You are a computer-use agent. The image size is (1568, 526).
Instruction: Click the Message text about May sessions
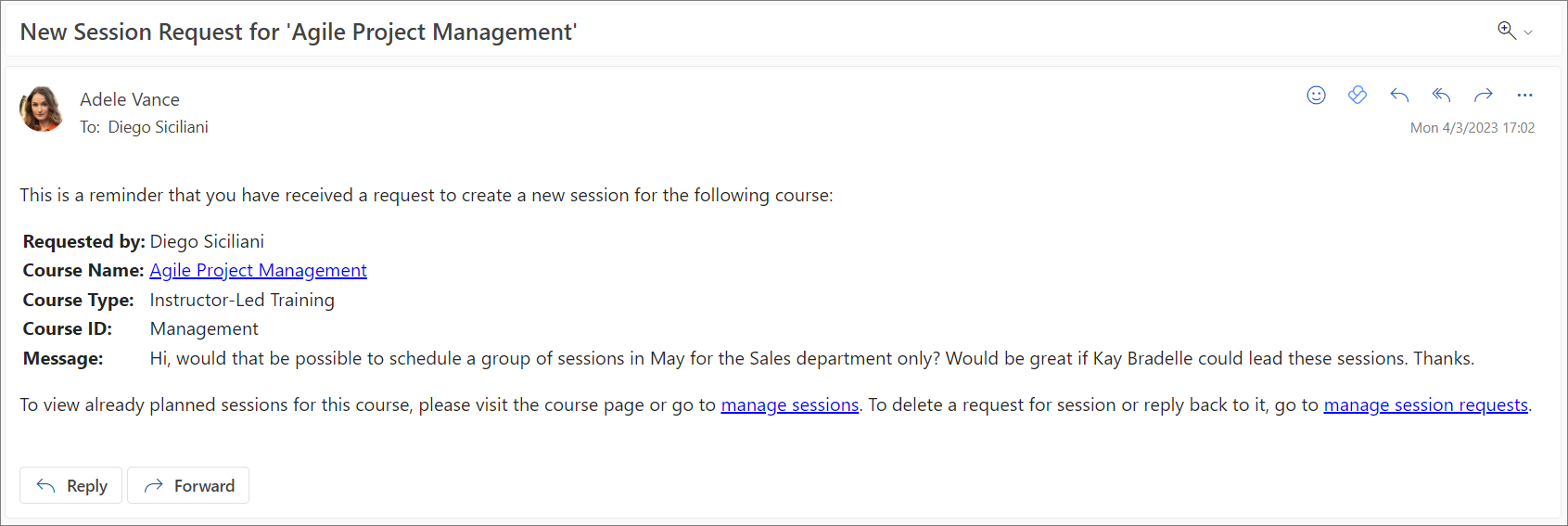click(x=811, y=358)
